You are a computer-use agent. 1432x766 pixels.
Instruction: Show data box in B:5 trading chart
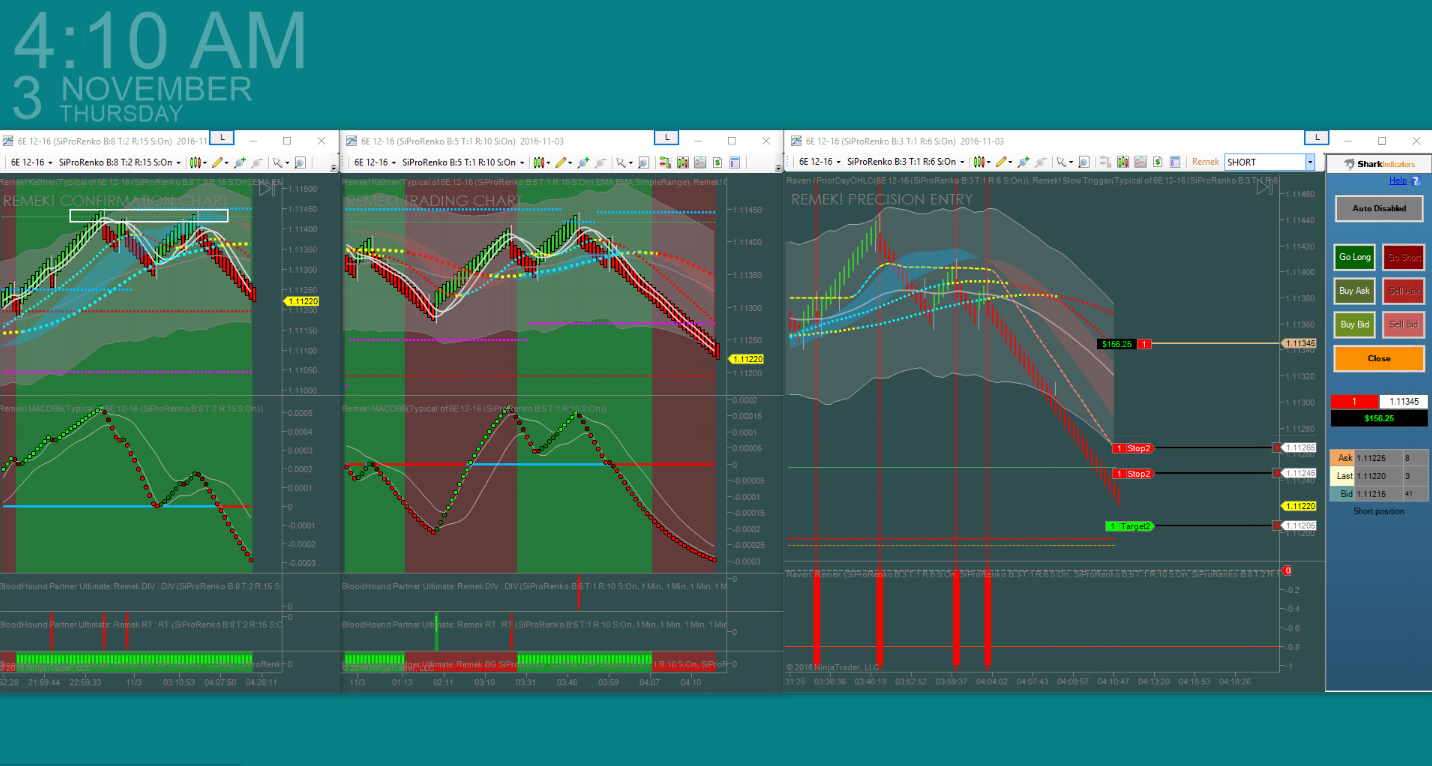click(x=643, y=162)
